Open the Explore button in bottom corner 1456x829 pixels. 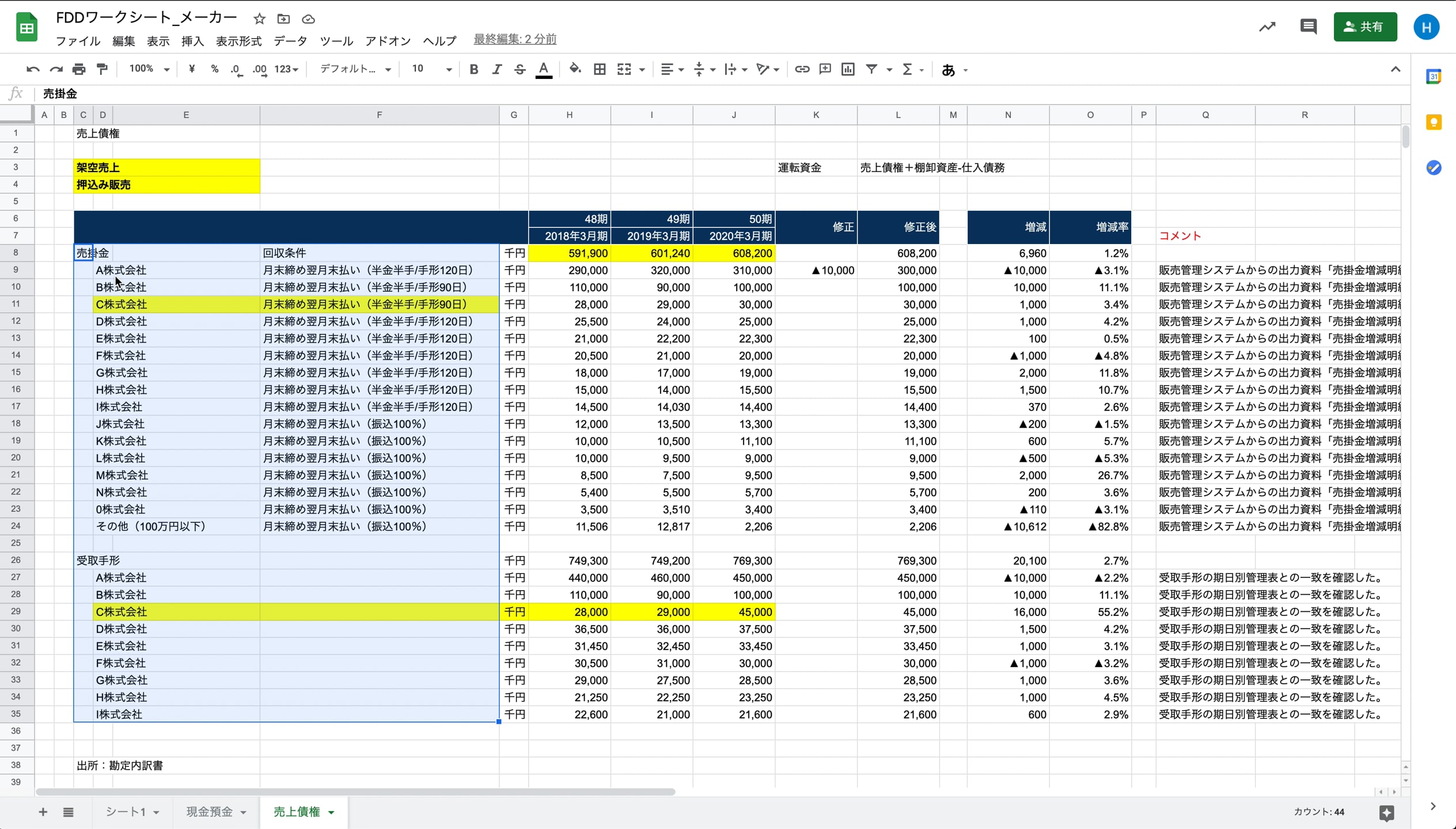pyautogui.click(x=1386, y=812)
